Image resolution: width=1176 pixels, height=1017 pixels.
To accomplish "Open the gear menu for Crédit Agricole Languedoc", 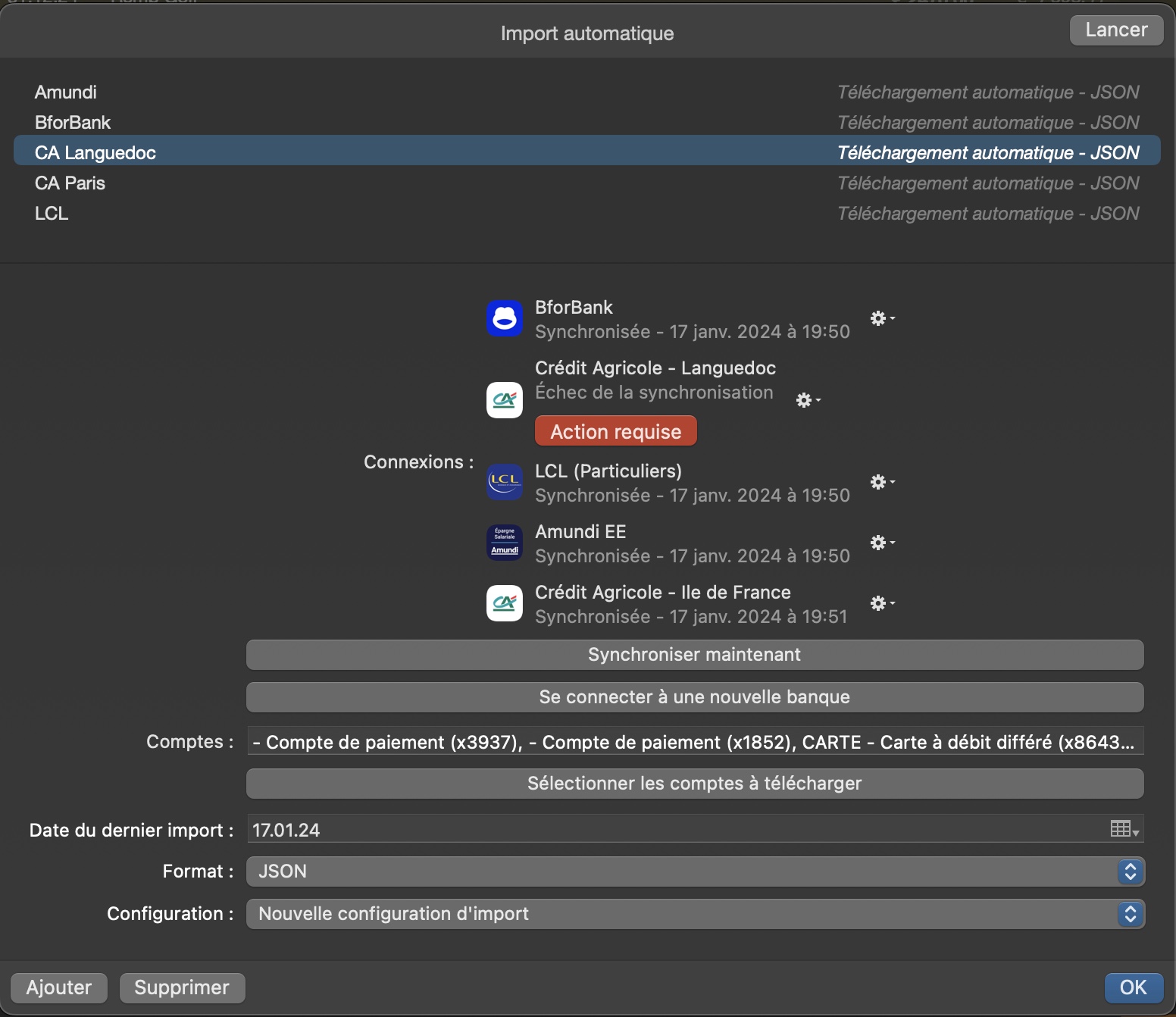I will (x=808, y=400).
